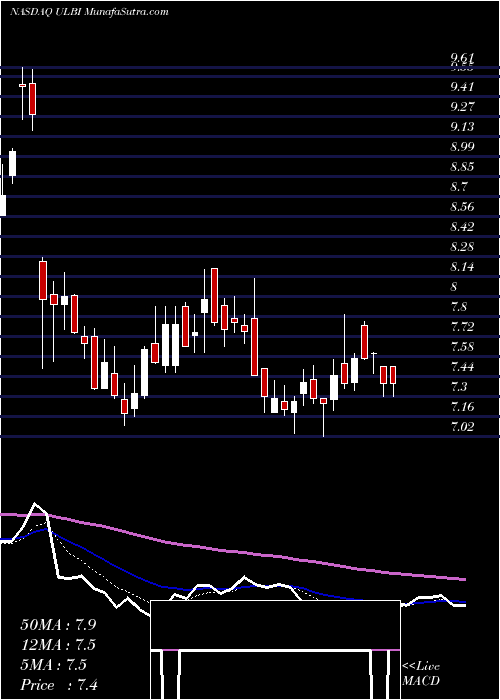500x700 pixels.
Task: Click the 9.61 top price label
Action: (x=462, y=58)
